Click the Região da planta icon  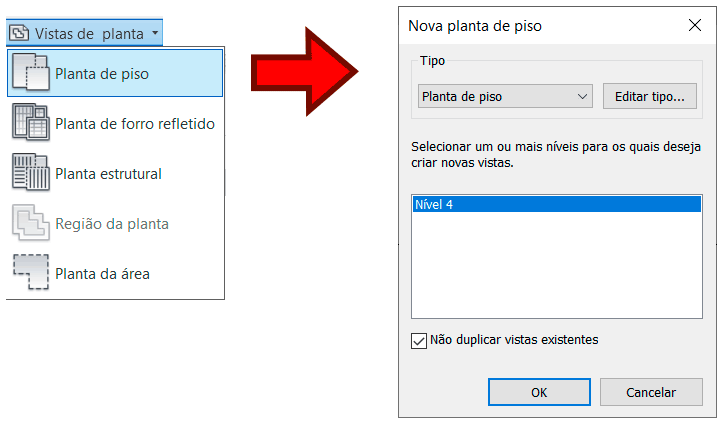pyautogui.click(x=31, y=223)
